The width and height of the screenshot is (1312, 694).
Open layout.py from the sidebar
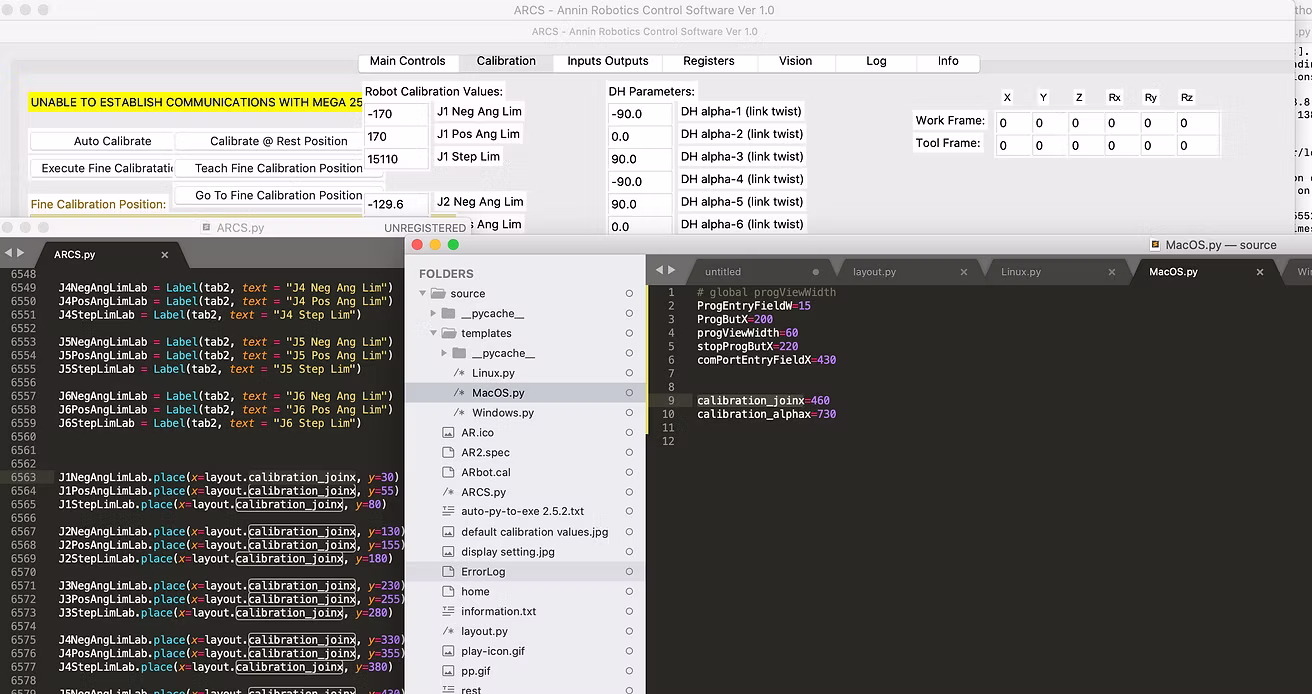[484, 631]
